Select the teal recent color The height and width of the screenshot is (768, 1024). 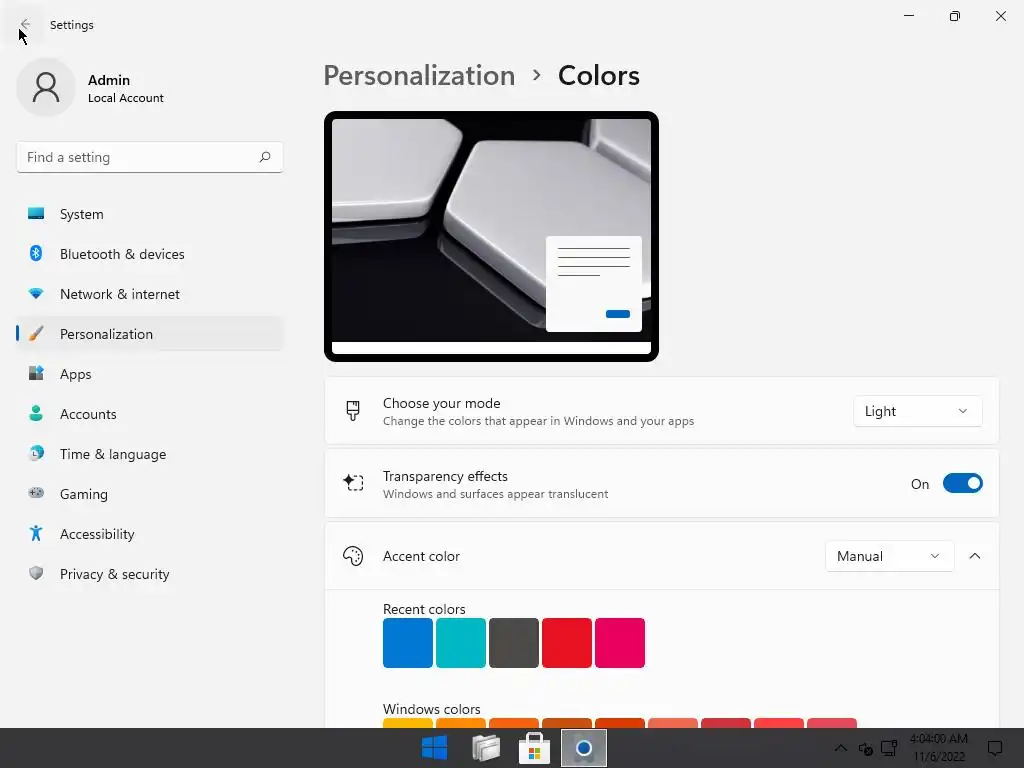pyautogui.click(x=461, y=643)
